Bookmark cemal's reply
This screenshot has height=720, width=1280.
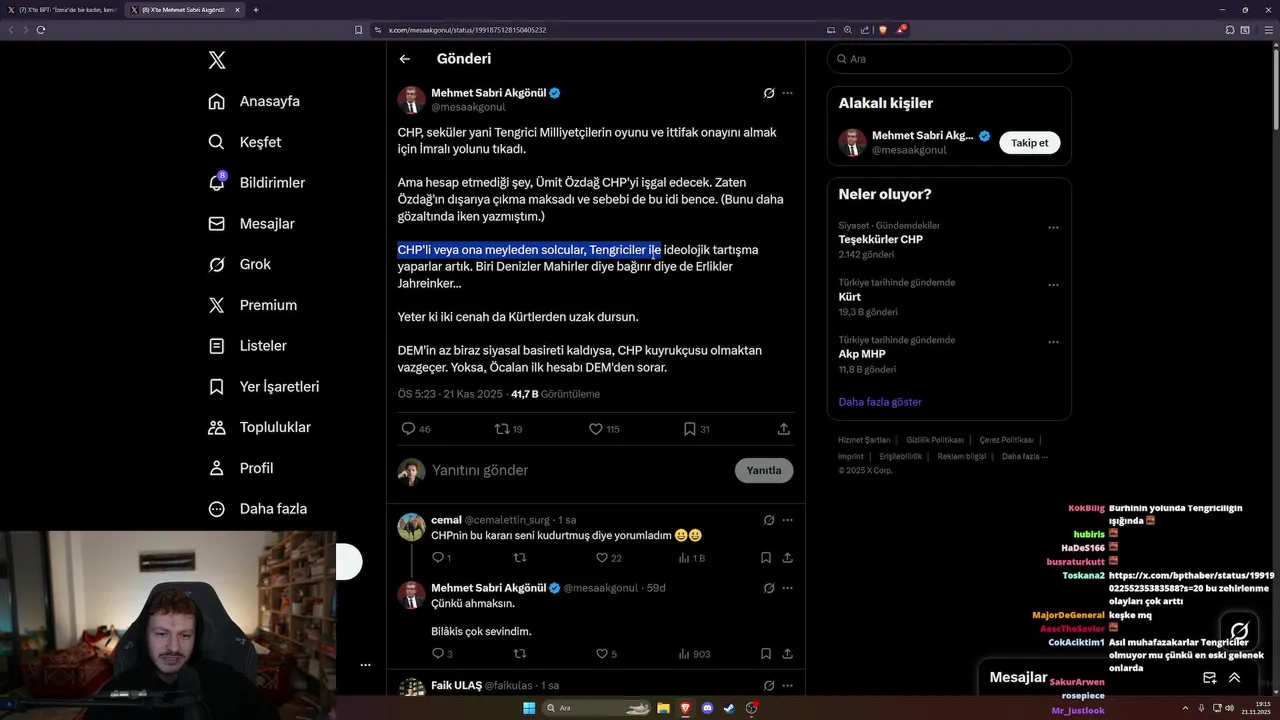click(x=766, y=558)
